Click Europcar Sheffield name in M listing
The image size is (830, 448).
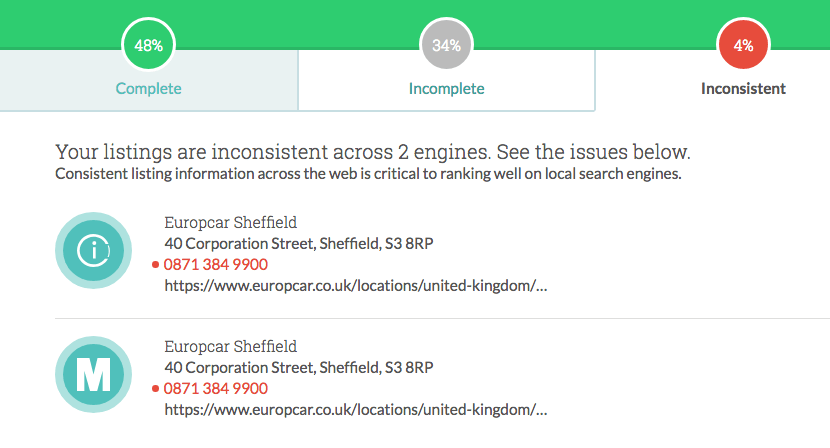(230, 346)
